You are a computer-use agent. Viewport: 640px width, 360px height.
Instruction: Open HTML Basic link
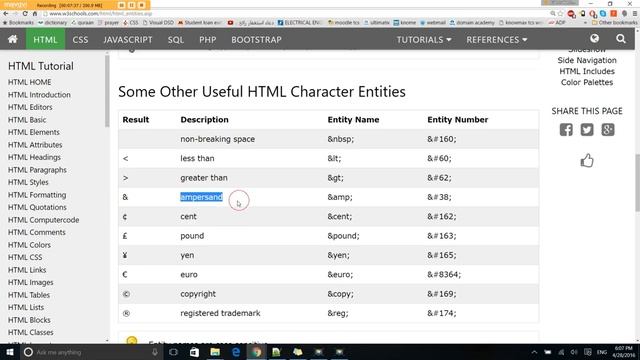click(x=27, y=120)
